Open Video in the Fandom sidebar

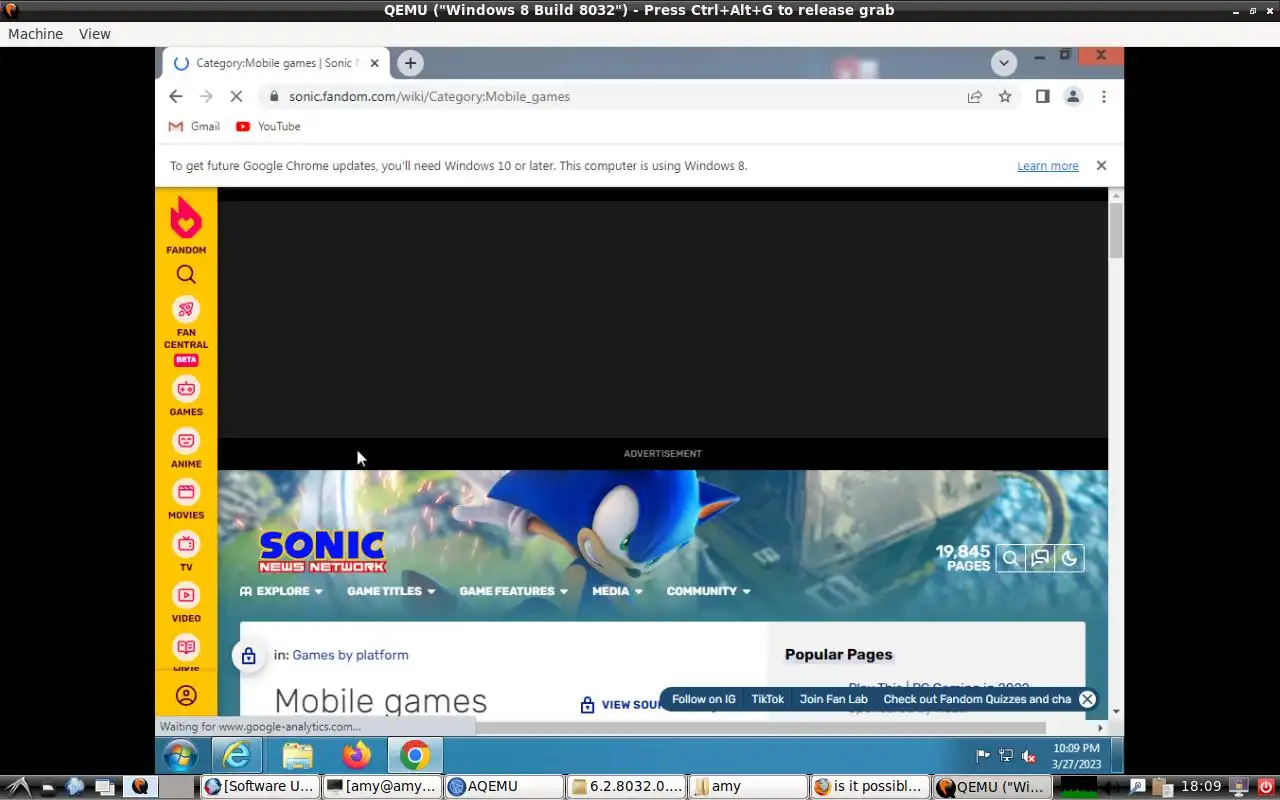click(x=186, y=604)
